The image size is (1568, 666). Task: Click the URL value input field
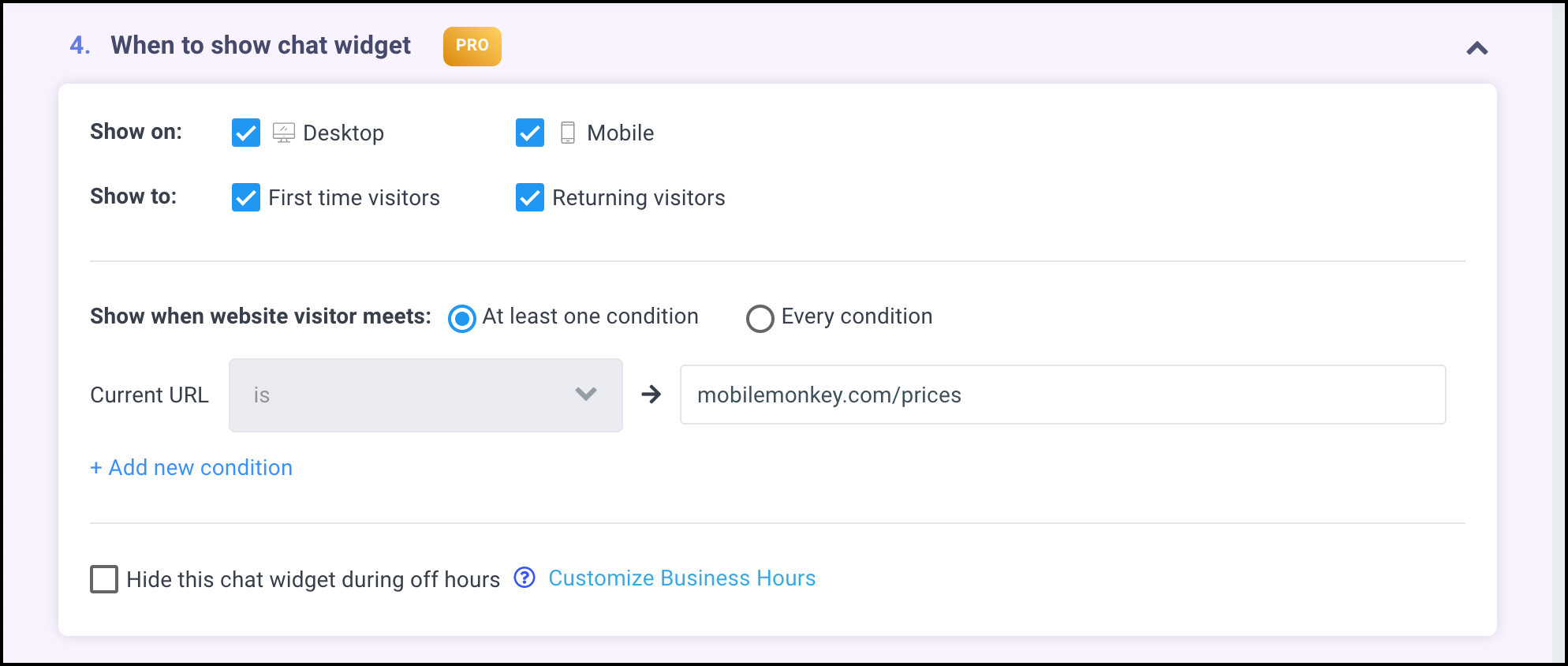coord(1062,395)
